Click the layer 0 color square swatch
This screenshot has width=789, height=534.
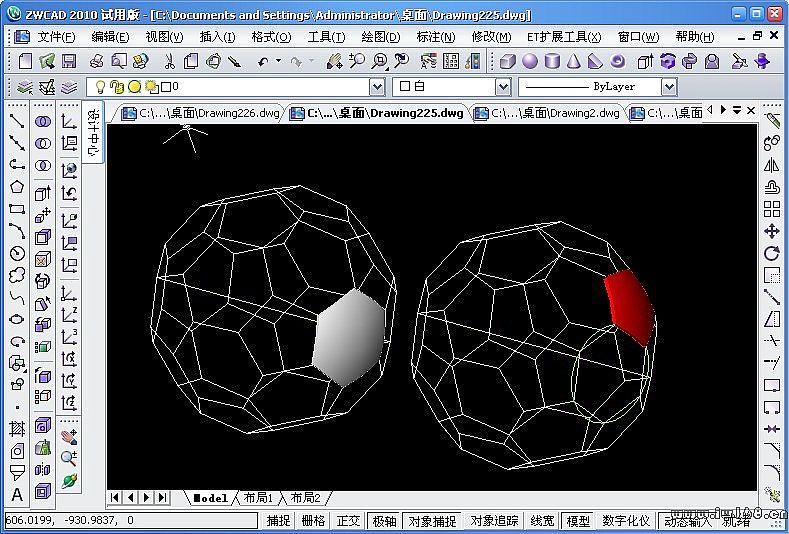[166, 87]
